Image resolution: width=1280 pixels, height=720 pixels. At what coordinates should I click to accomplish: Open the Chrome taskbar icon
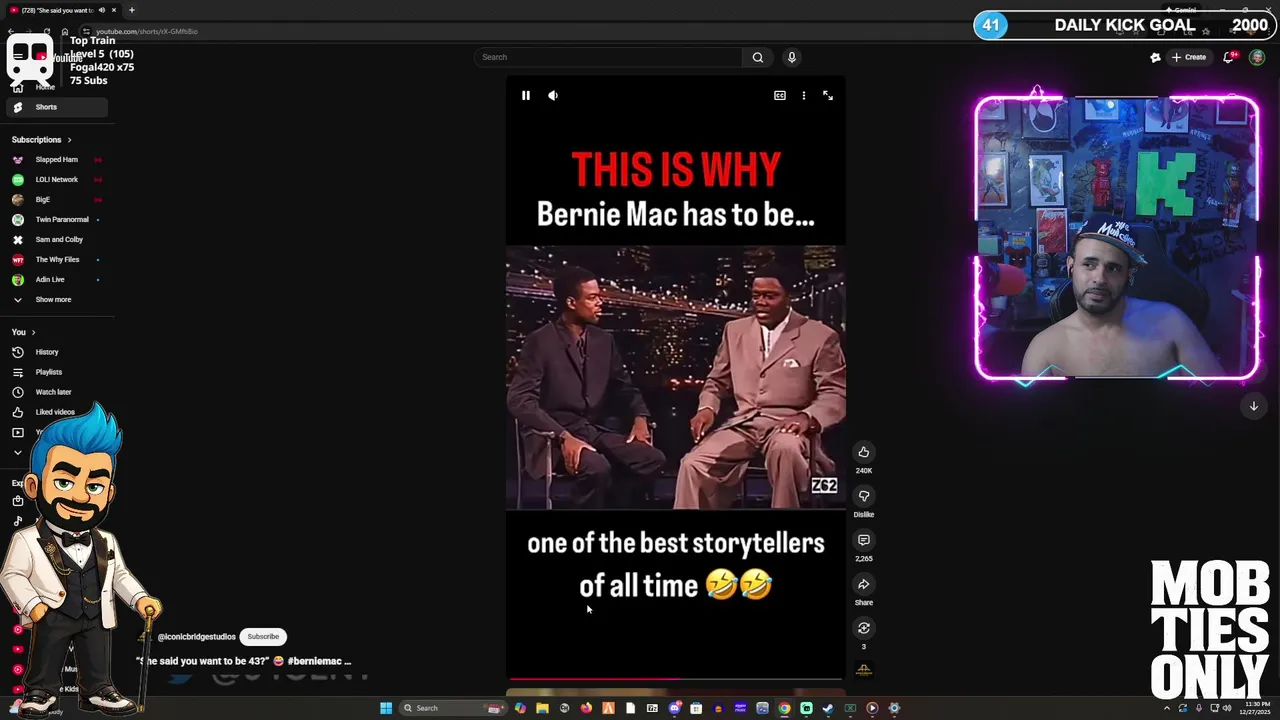pyautogui.click(x=784, y=708)
